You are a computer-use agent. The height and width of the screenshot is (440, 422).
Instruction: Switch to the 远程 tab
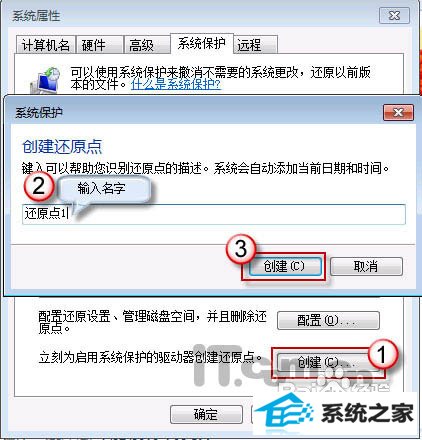(x=256, y=45)
